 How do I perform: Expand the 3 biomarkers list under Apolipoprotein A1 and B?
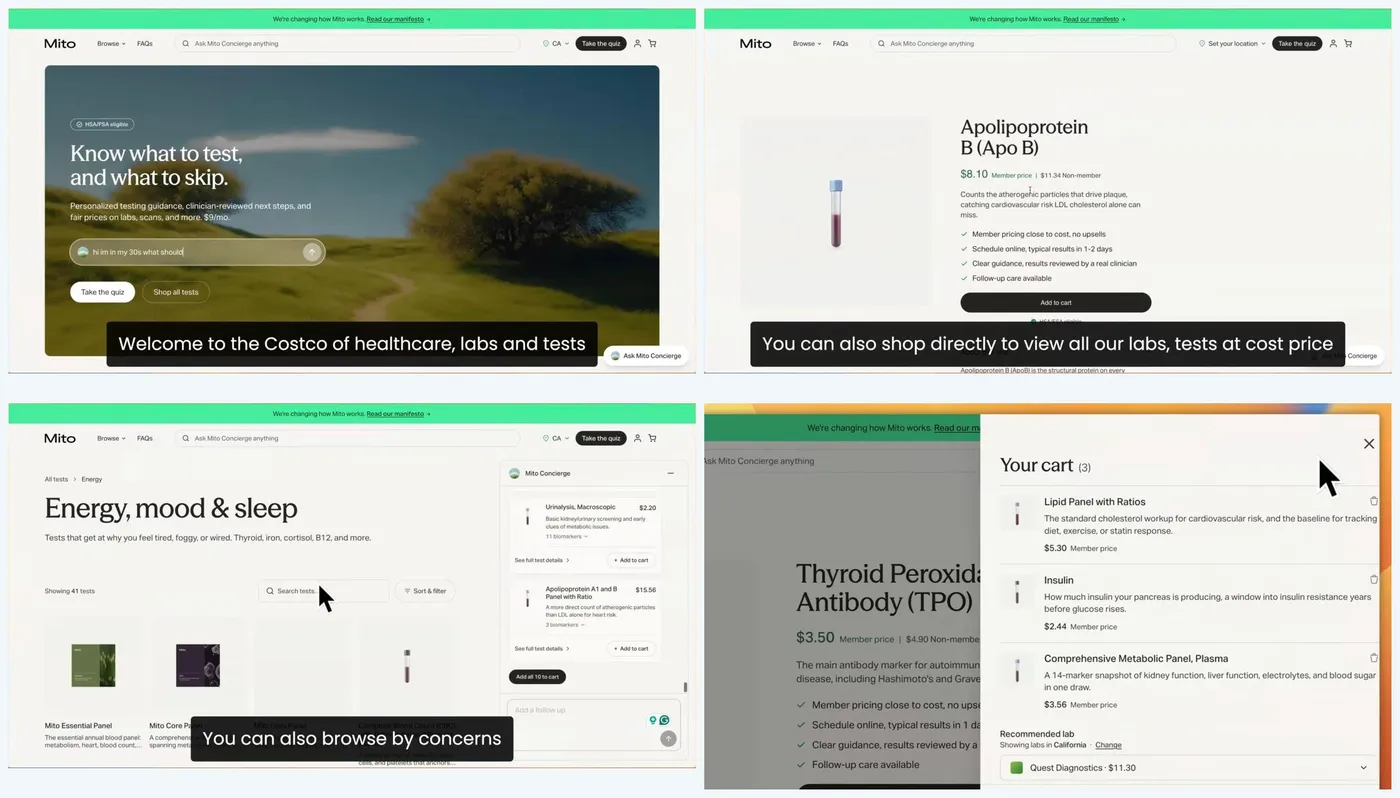565,624
